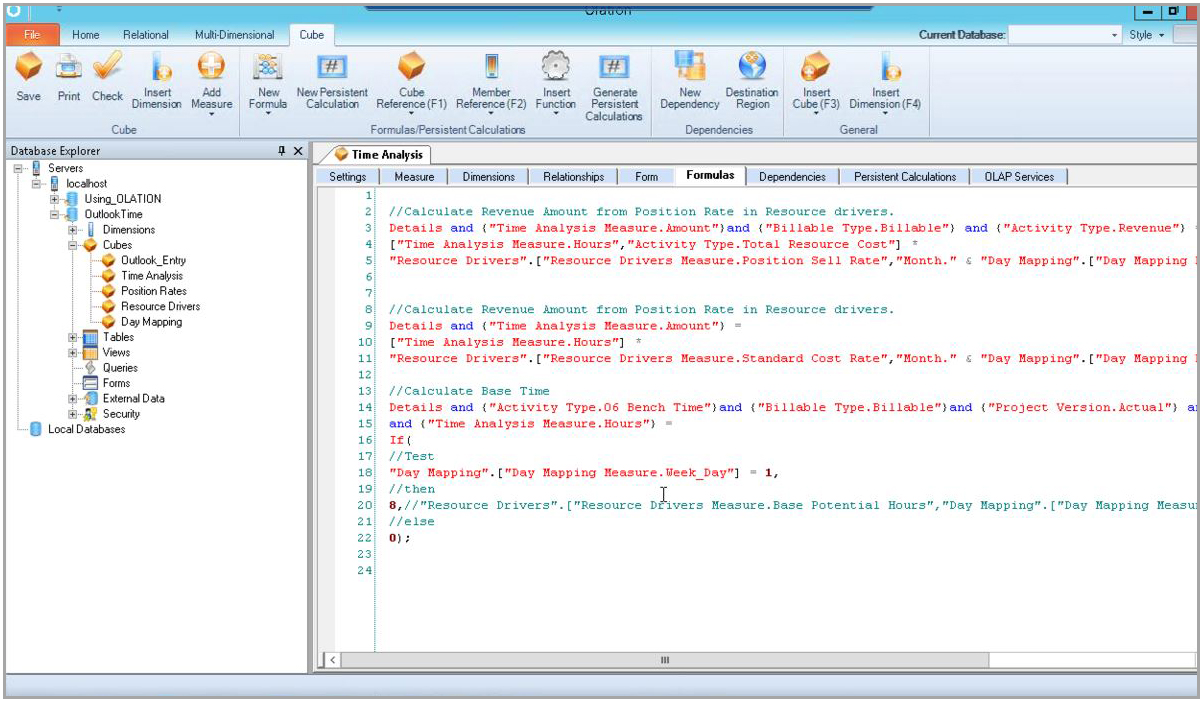
Task: Close the Database Explorer panel
Action: point(298,151)
